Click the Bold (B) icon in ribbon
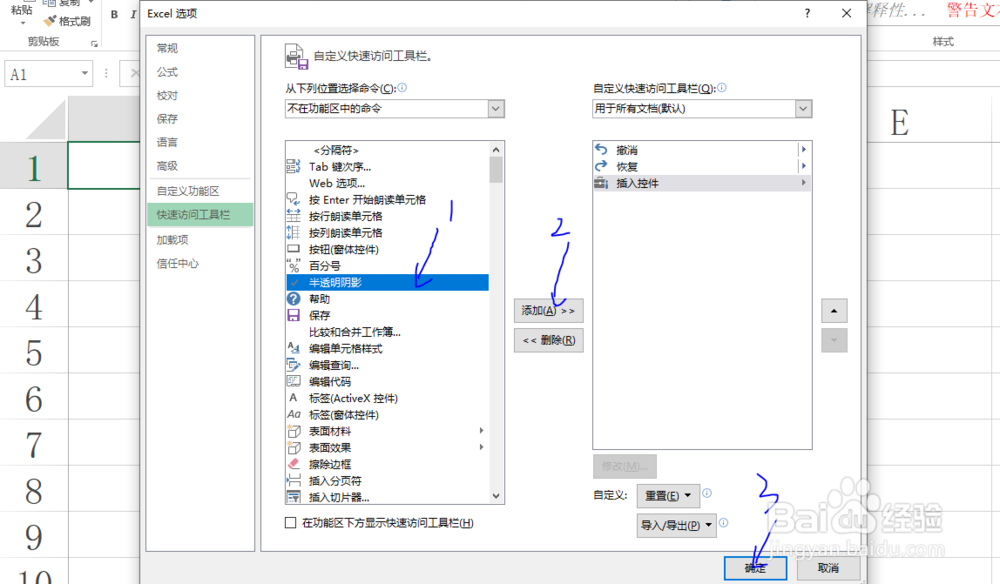The image size is (1000, 584). (x=115, y=15)
